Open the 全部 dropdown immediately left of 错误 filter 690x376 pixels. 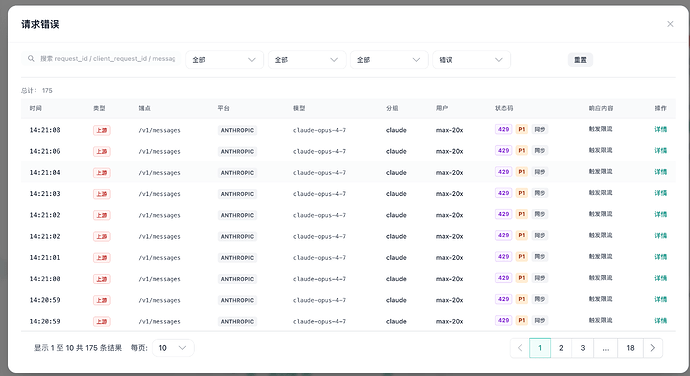[x=389, y=59]
